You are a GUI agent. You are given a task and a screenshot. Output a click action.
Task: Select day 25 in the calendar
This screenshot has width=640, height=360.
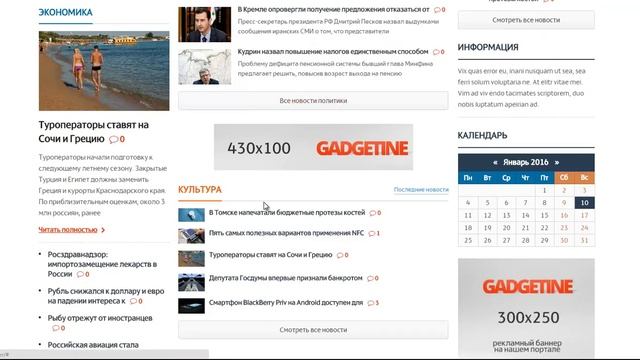[x=468, y=240]
